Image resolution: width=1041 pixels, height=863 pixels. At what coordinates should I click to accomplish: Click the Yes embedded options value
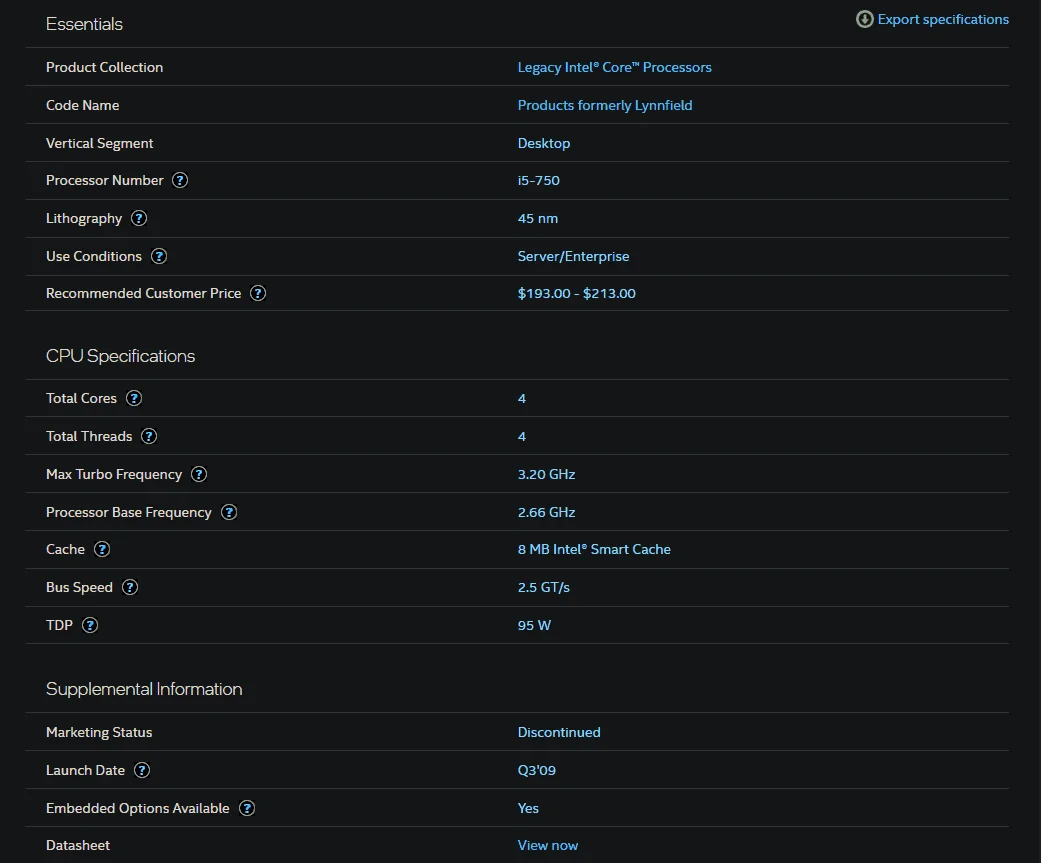coord(528,808)
